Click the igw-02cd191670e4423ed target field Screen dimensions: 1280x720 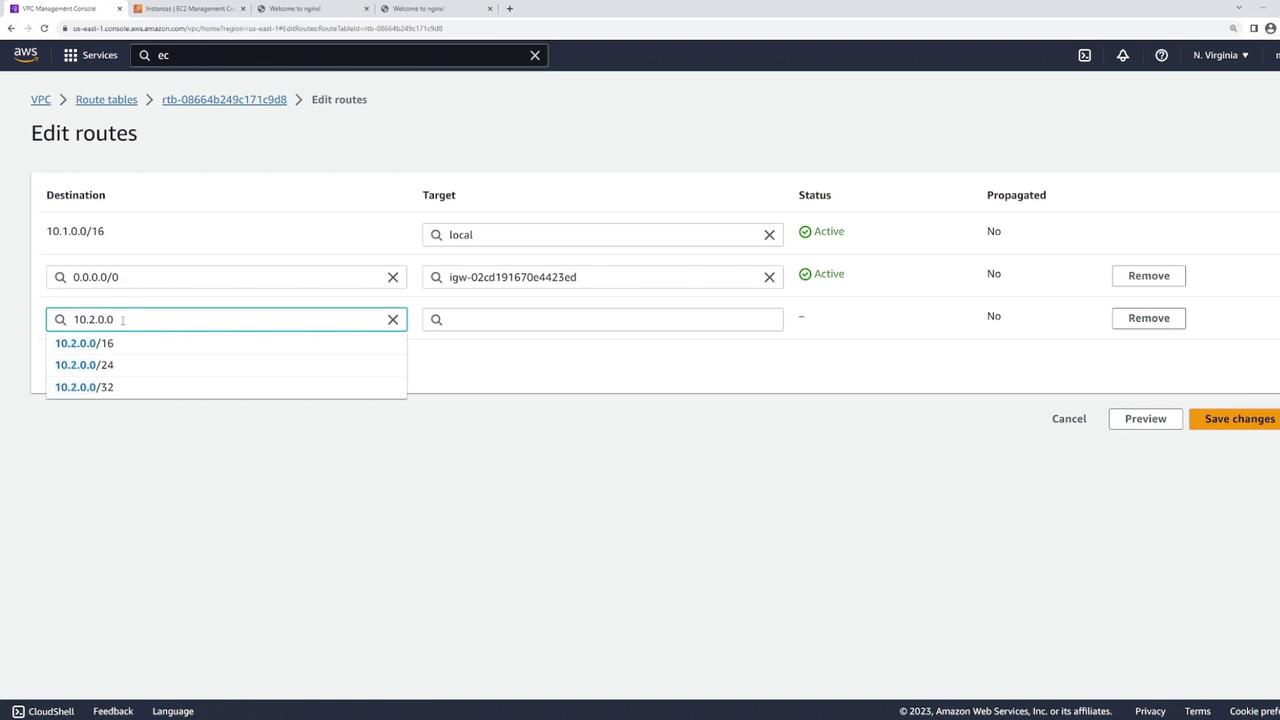(603, 277)
